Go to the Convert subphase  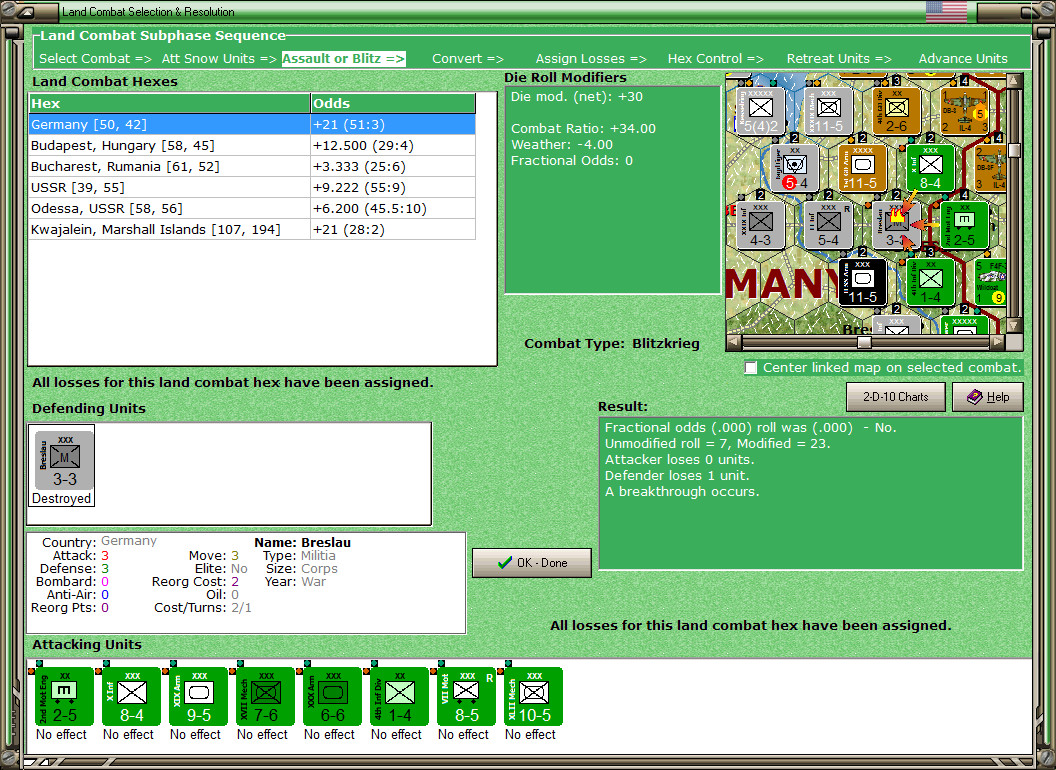pyautogui.click(x=467, y=59)
